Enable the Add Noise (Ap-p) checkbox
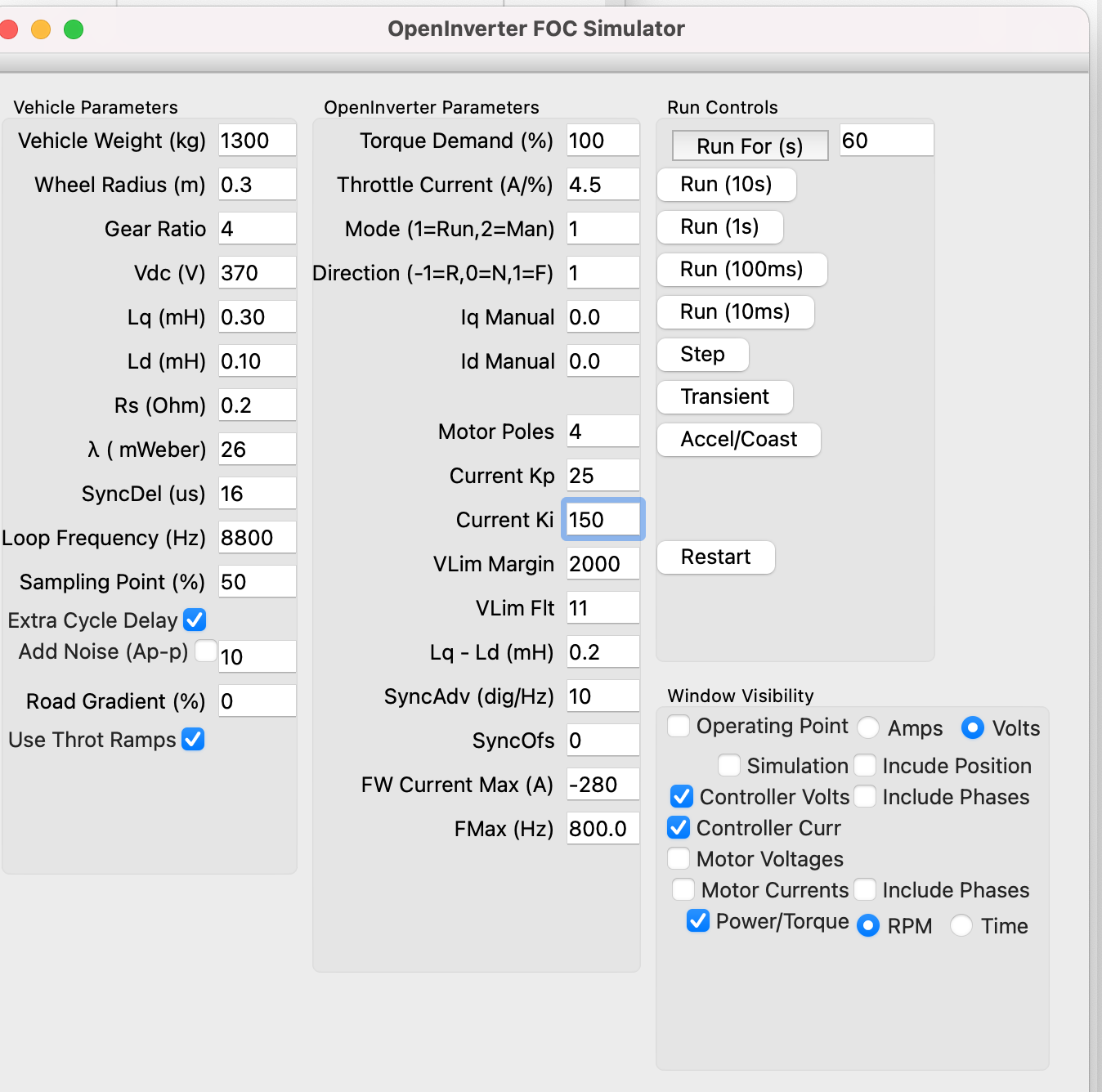Image resolution: width=1102 pixels, height=1092 pixels. tap(206, 651)
